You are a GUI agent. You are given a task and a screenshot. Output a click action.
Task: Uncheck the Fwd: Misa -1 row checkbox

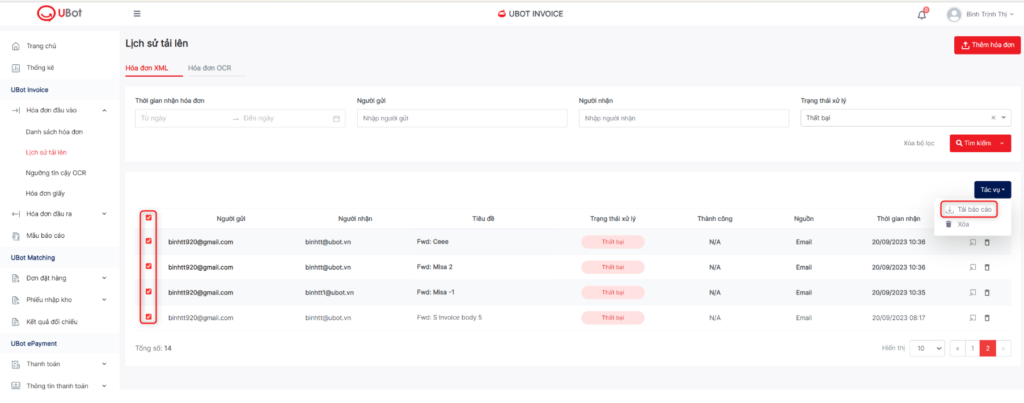pos(149,292)
